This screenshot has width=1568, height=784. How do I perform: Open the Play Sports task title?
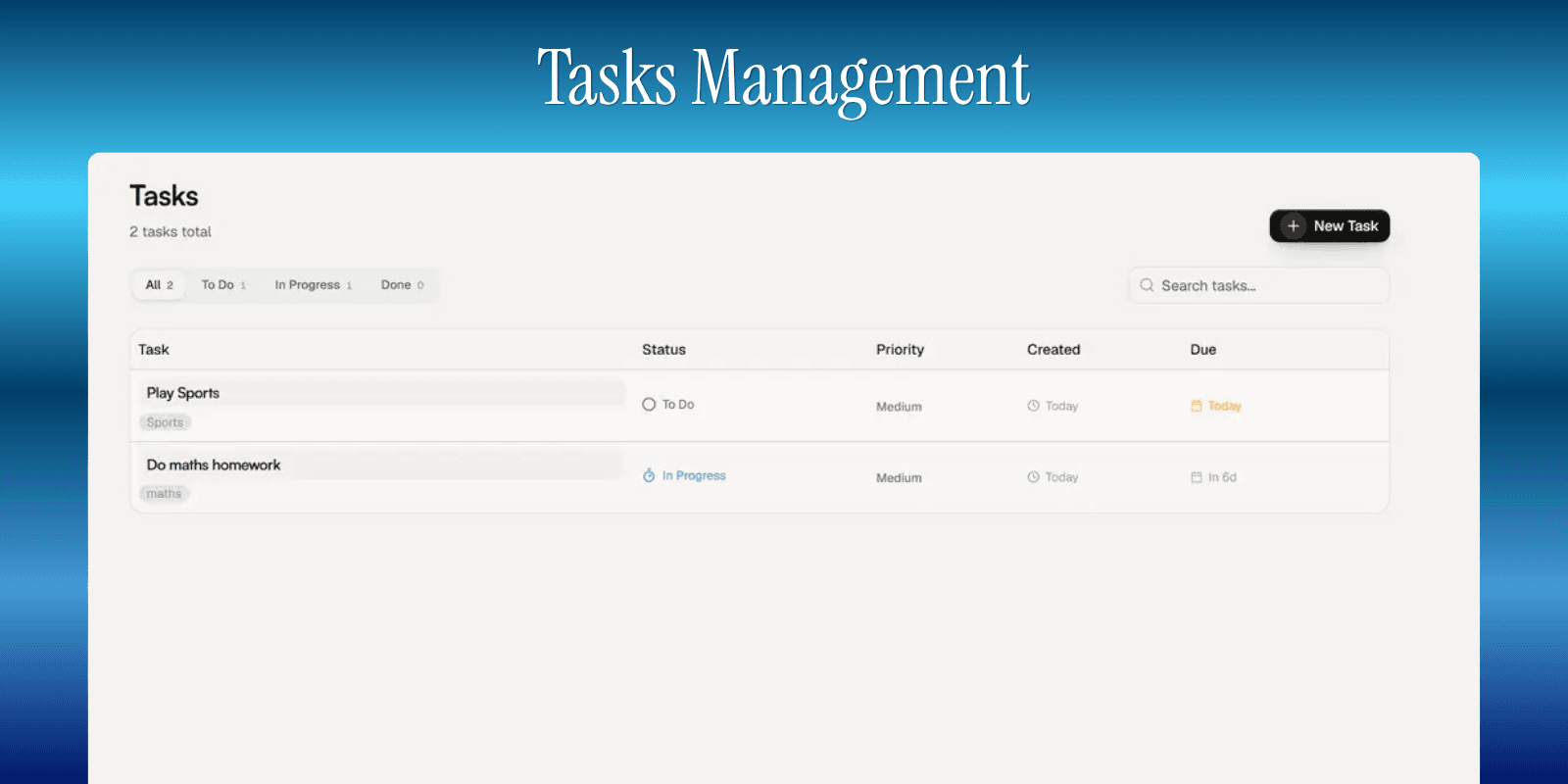(183, 393)
